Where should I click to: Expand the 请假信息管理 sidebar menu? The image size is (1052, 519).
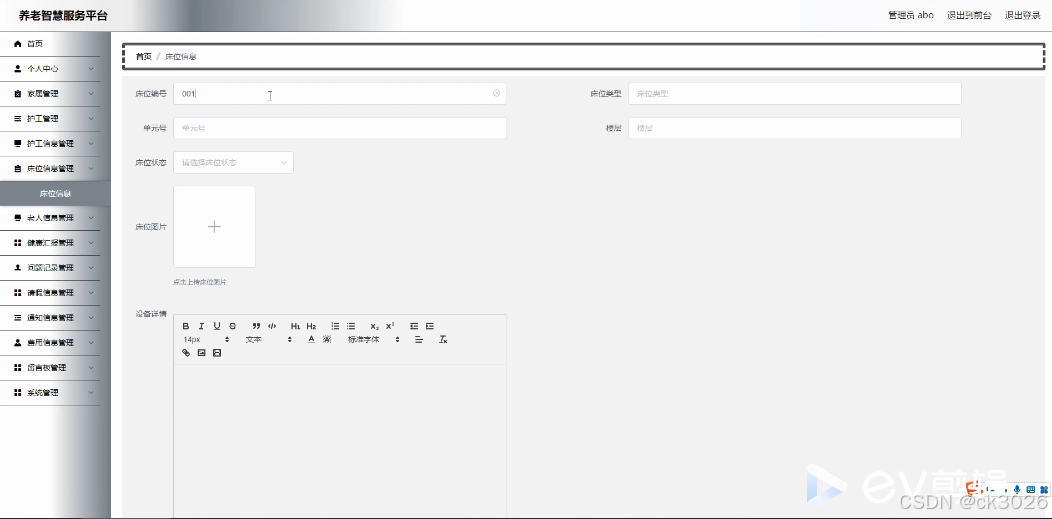coord(50,292)
